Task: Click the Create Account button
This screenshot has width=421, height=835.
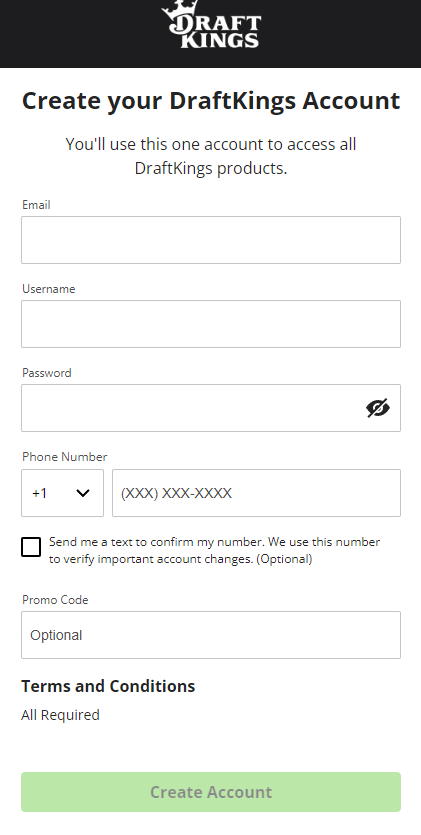Action: (211, 792)
